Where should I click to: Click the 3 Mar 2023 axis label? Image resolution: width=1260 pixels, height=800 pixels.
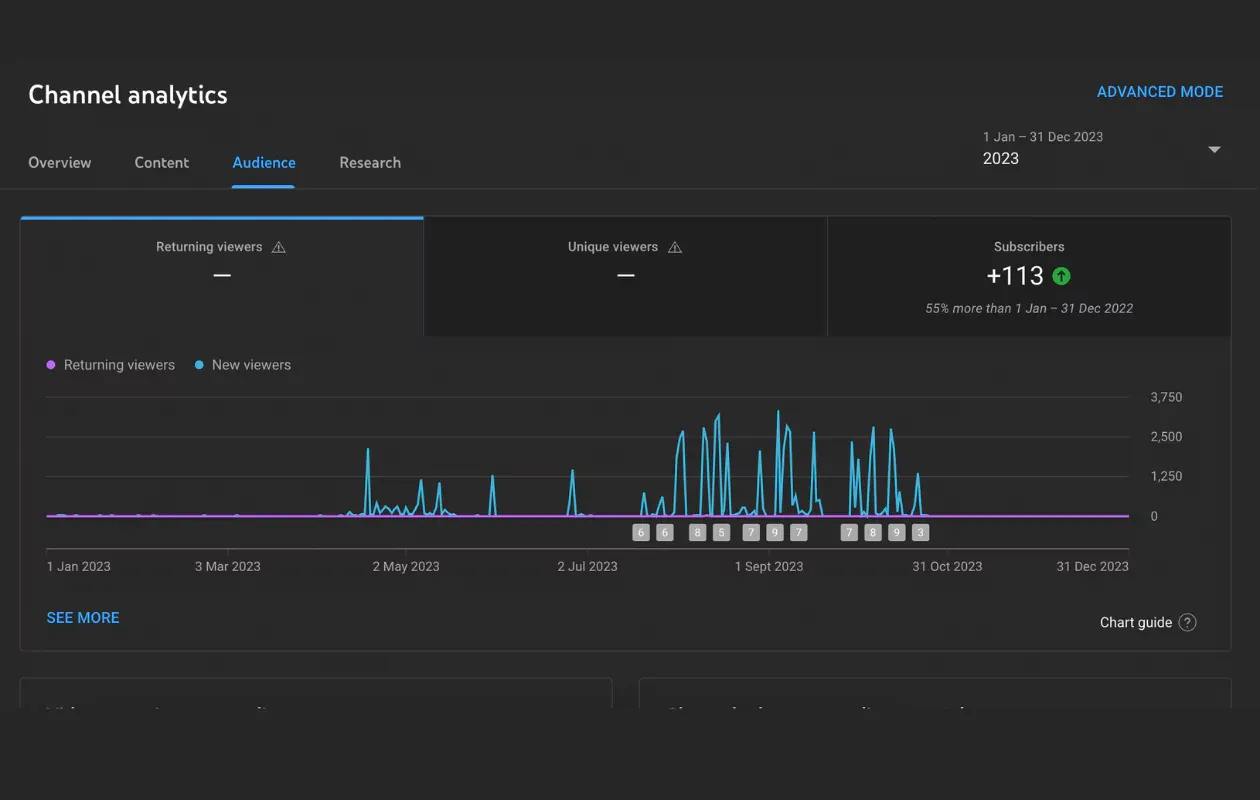coord(227,566)
